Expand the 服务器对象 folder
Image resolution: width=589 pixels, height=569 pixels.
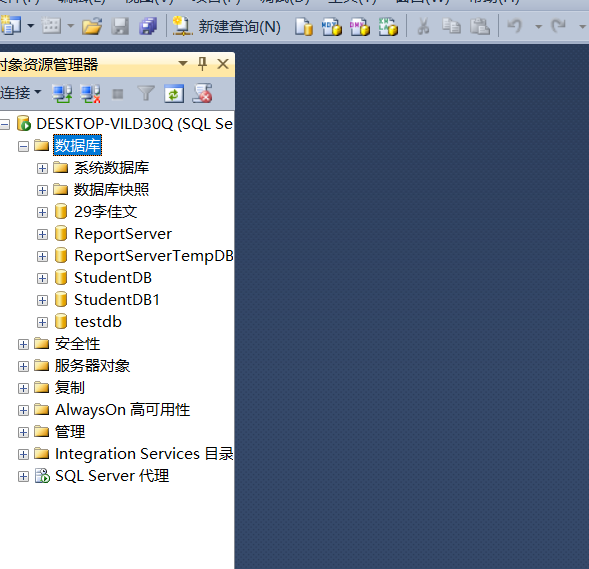23,366
